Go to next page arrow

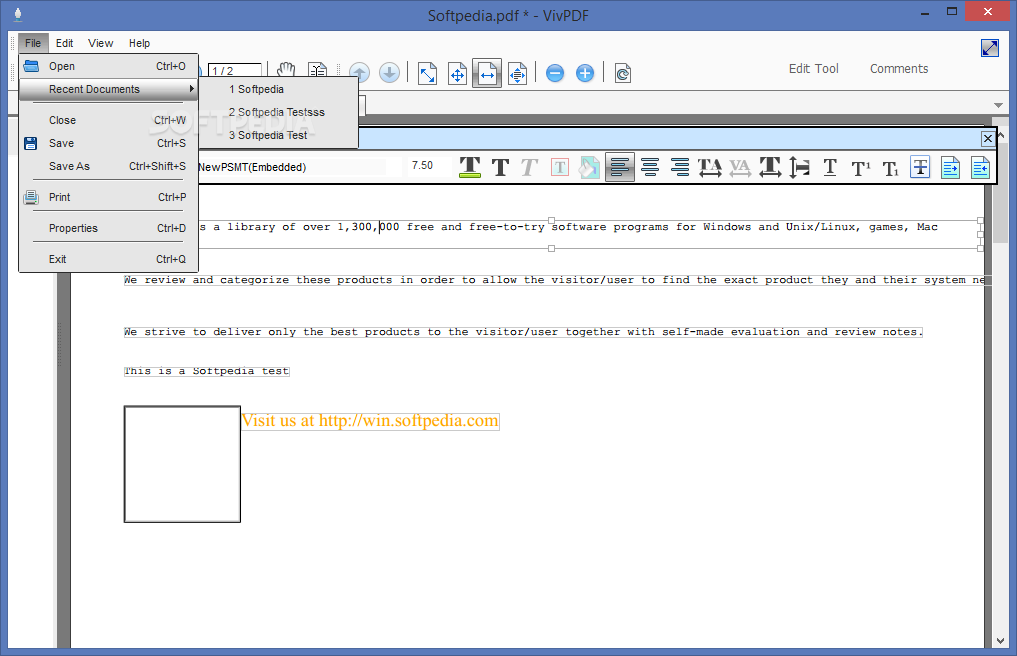pyautogui.click(x=389, y=73)
